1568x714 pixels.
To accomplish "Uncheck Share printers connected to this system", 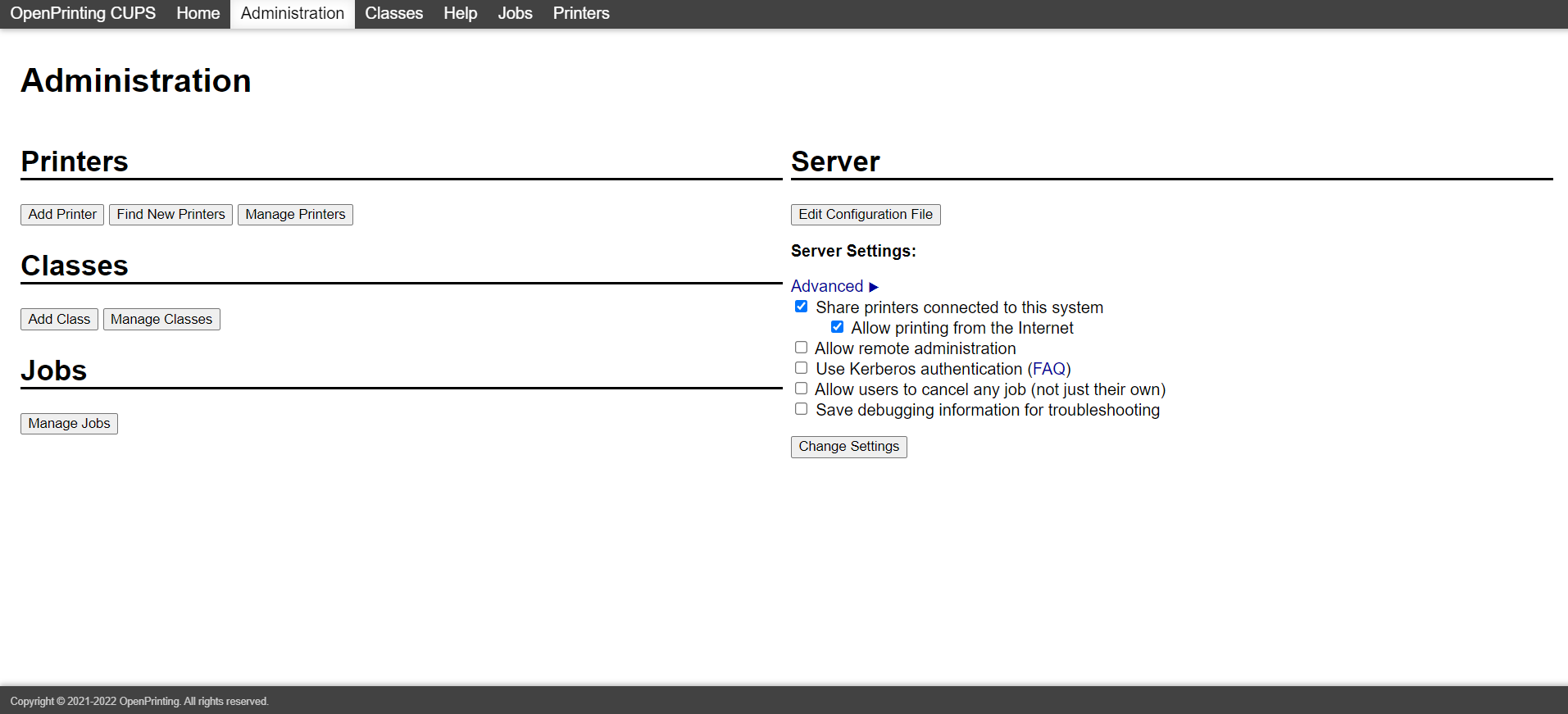I will point(801,307).
